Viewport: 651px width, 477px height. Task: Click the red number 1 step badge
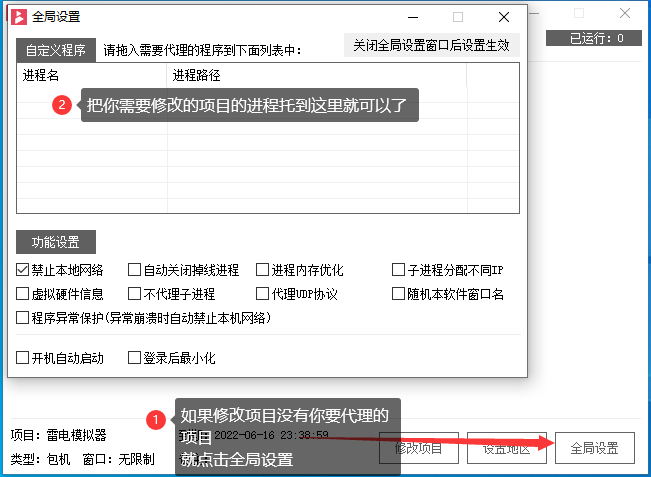pyautogui.click(x=154, y=420)
